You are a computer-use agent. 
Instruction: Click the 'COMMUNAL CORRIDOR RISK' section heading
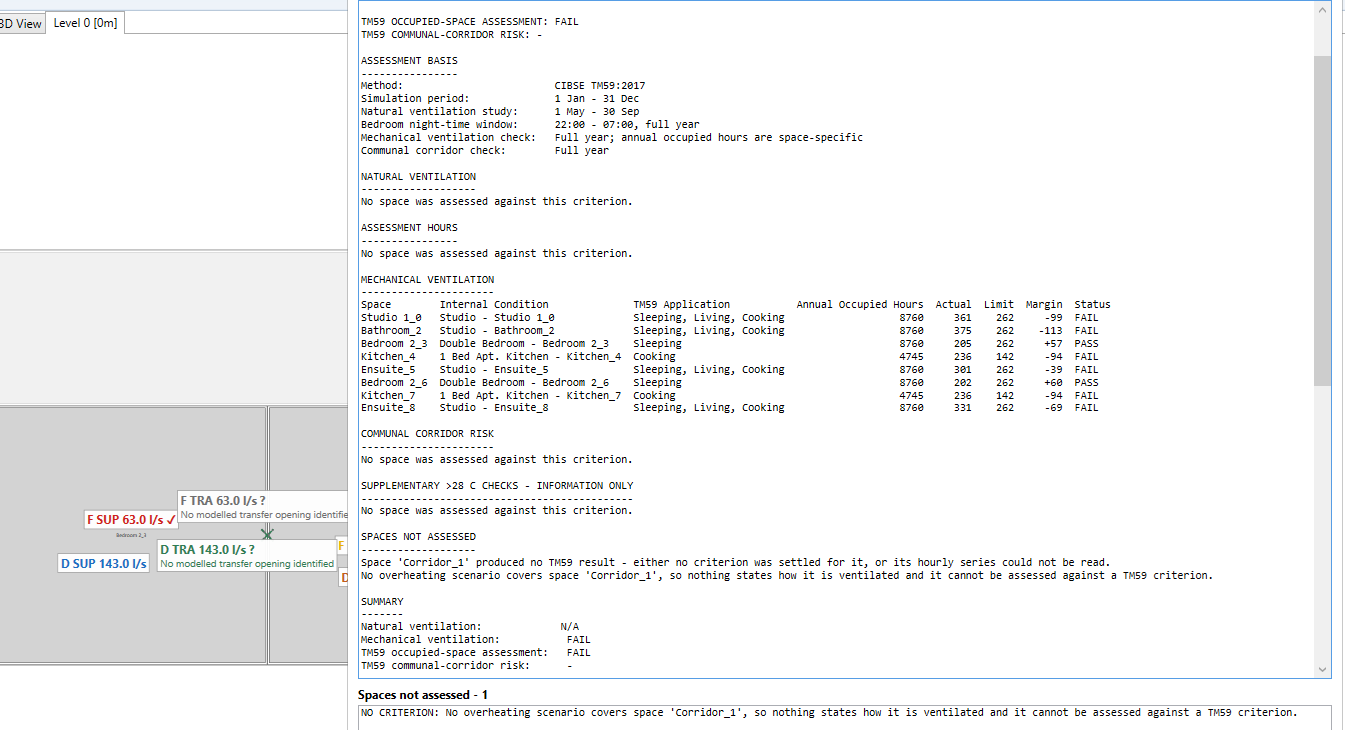point(427,434)
